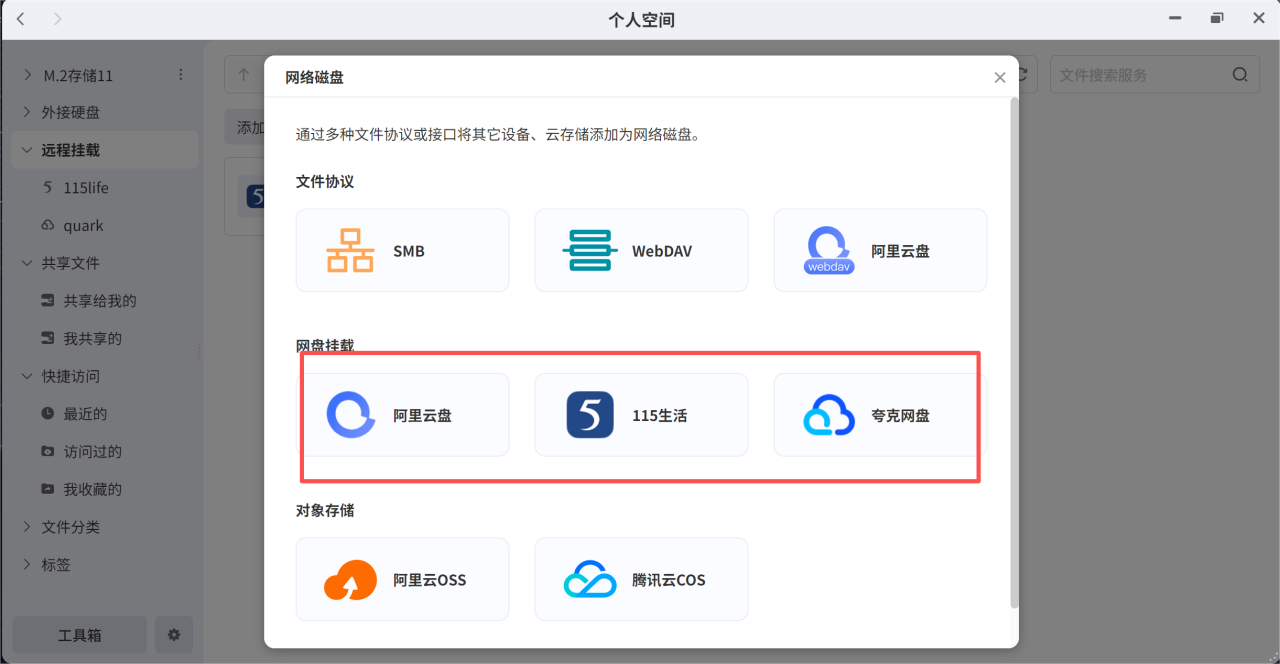Click the 文件搜索服务 search field

click(1140, 75)
